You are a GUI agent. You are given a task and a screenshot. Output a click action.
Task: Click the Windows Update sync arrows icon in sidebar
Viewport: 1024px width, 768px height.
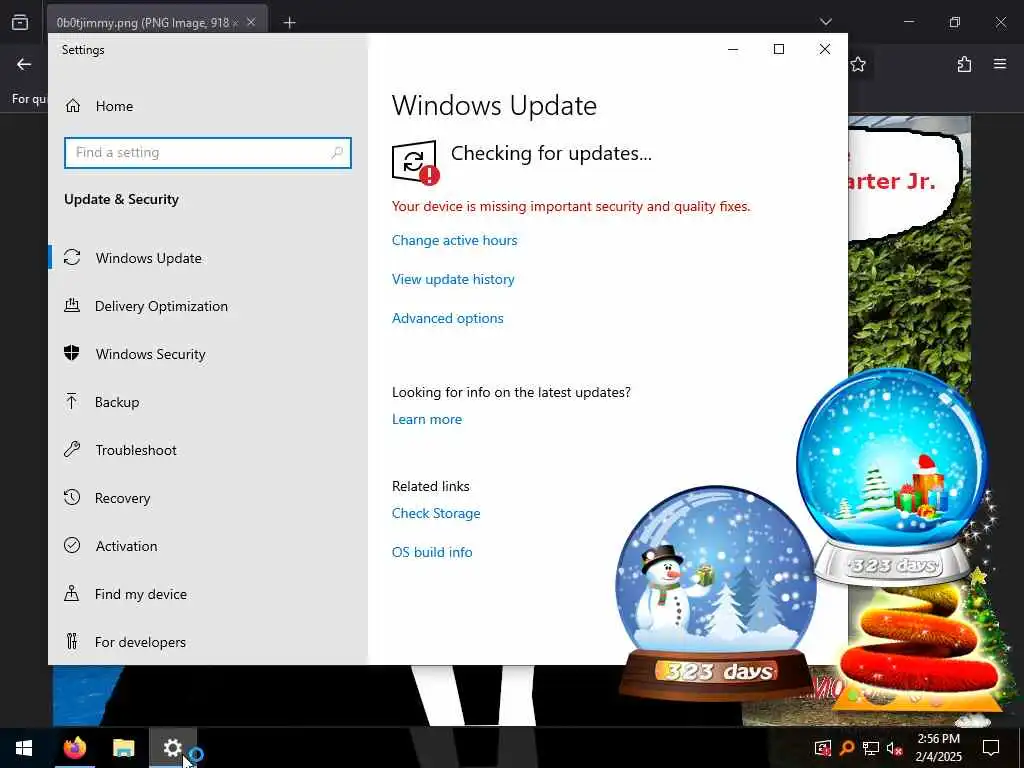(x=72, y=257)
